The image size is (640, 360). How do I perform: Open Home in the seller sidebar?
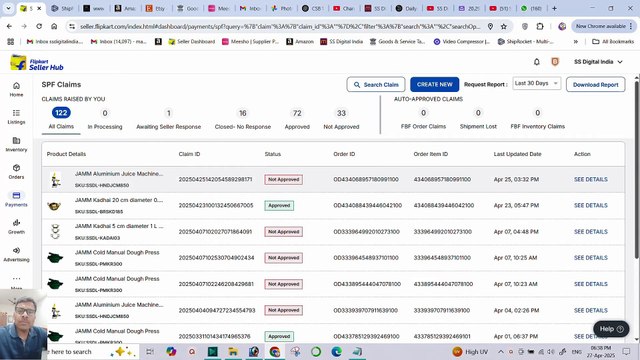[16, 89]
